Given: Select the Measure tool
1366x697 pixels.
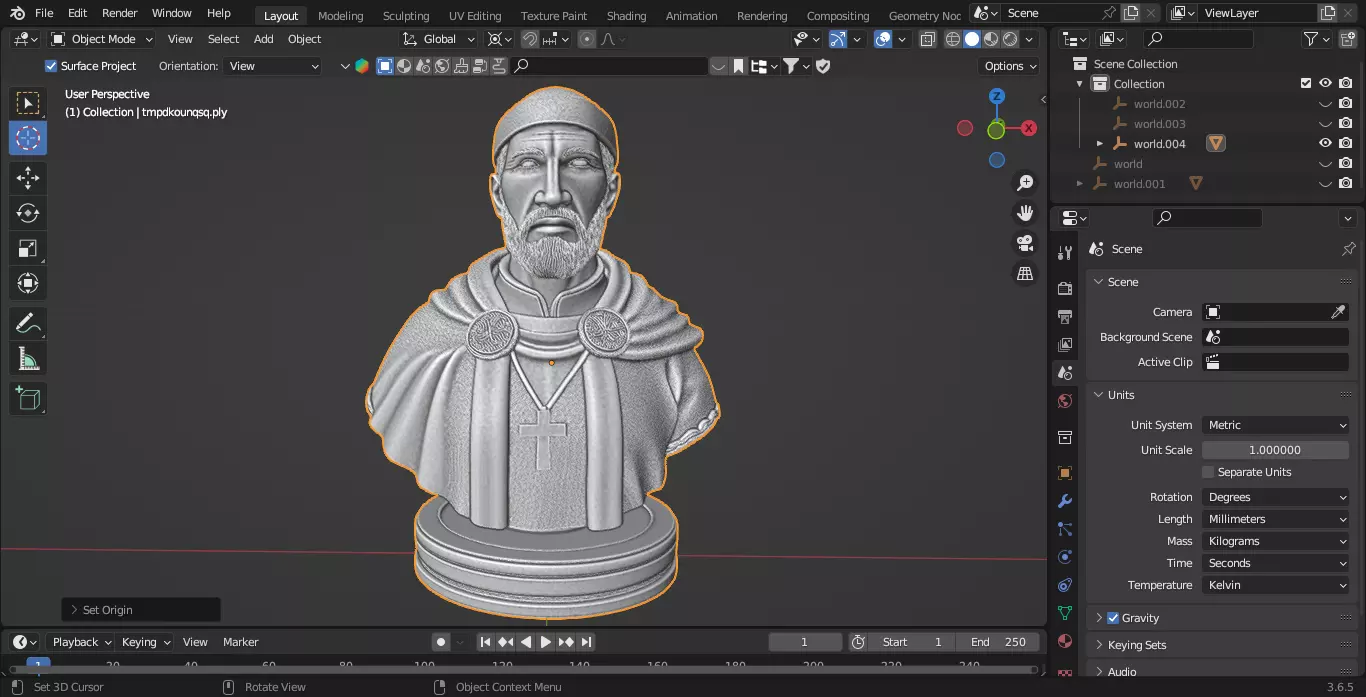Looking at the screenshot, I should tap(28, 359).
